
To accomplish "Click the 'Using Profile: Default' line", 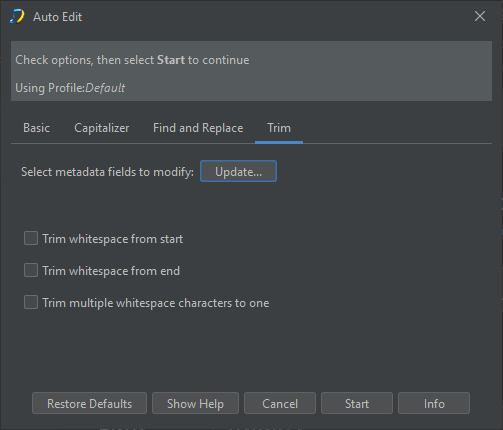I will pos(70,88).
